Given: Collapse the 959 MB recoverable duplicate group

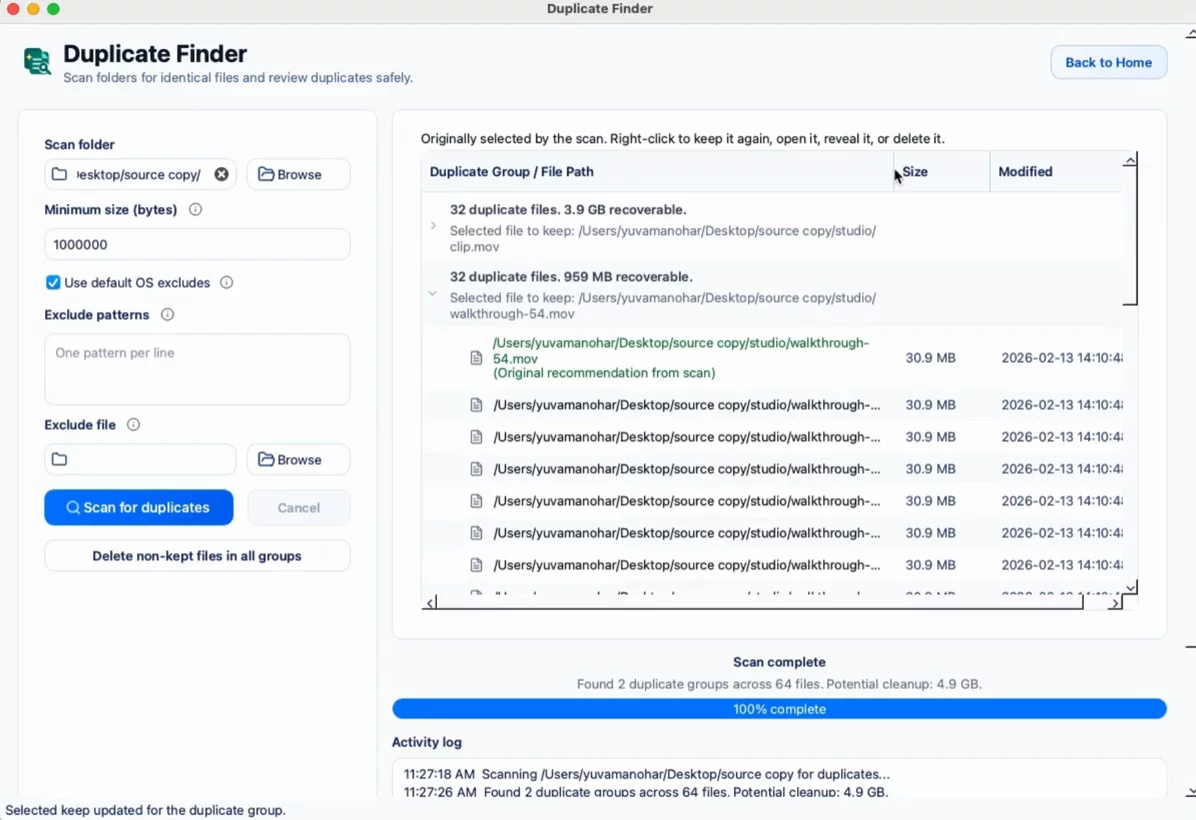Looking at the screenshot, I should (x=432, y=293).
